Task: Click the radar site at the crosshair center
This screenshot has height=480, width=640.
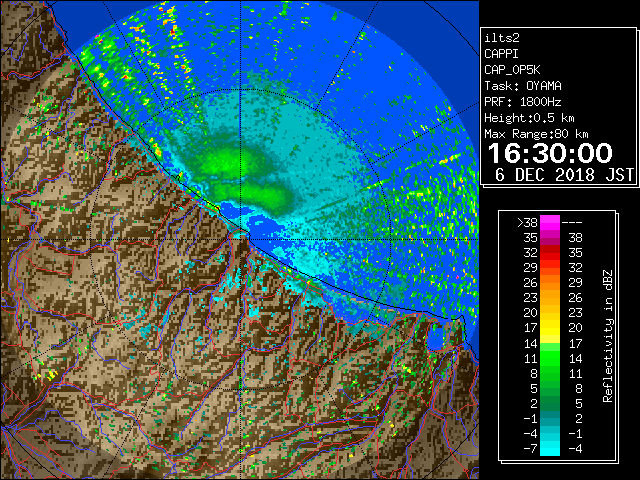Action: coord(241,239)
